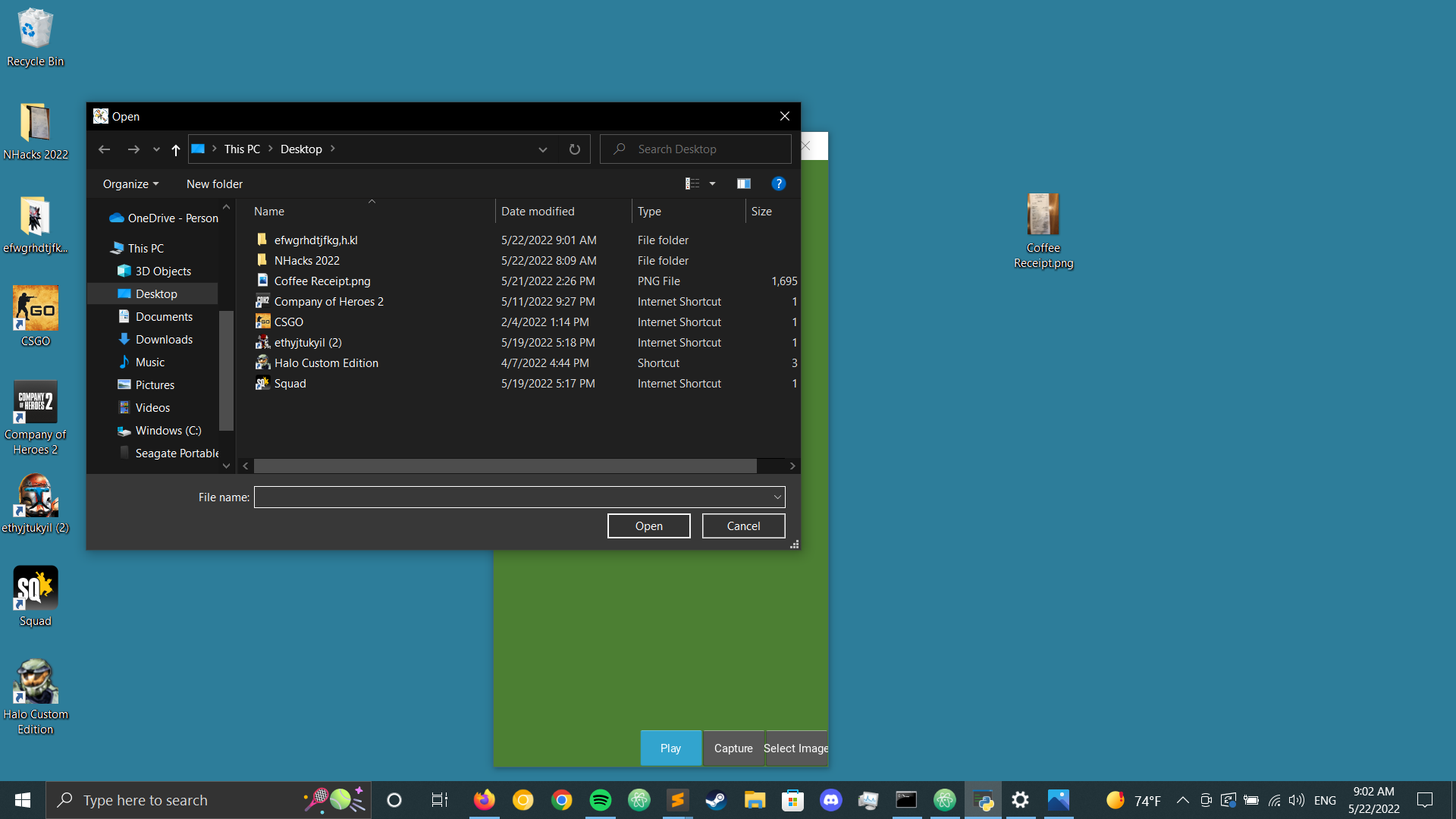Open the help question mark icon
This screenshot has width=1456, height=819.
coord(778,184)
